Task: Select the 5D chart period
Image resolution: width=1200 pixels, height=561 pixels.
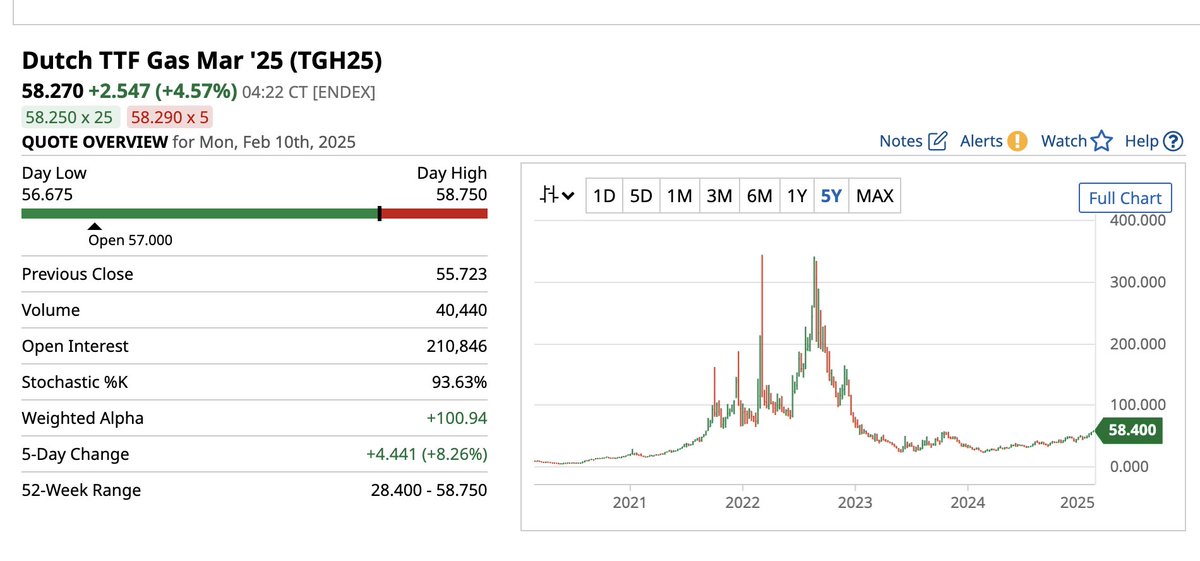Action: (x=641, y=196)
